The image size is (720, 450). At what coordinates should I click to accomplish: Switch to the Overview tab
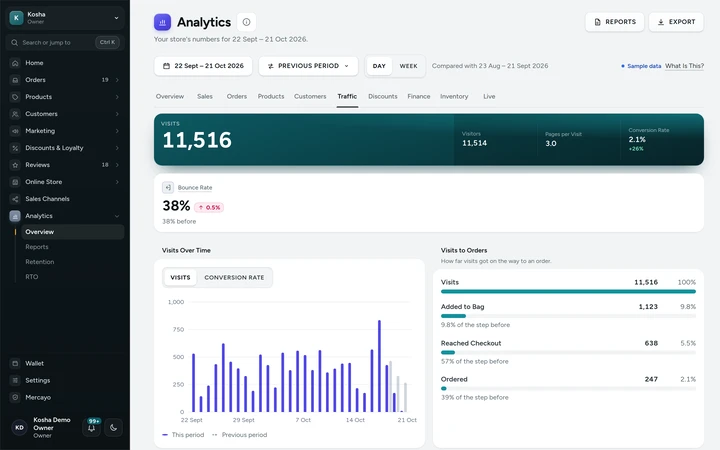pos(170,96)
